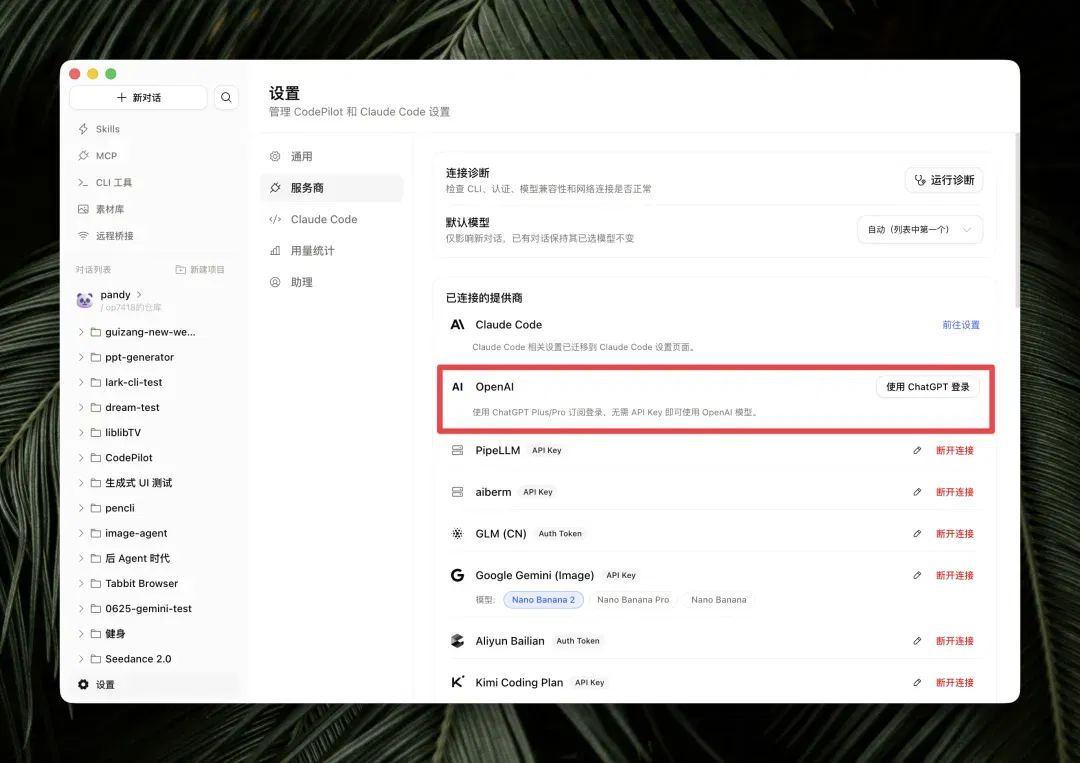Viewport: 1080px width, 763px height.
Task: Switch to the 用量统计 settings tab
Action: click(x=331, y=251)
